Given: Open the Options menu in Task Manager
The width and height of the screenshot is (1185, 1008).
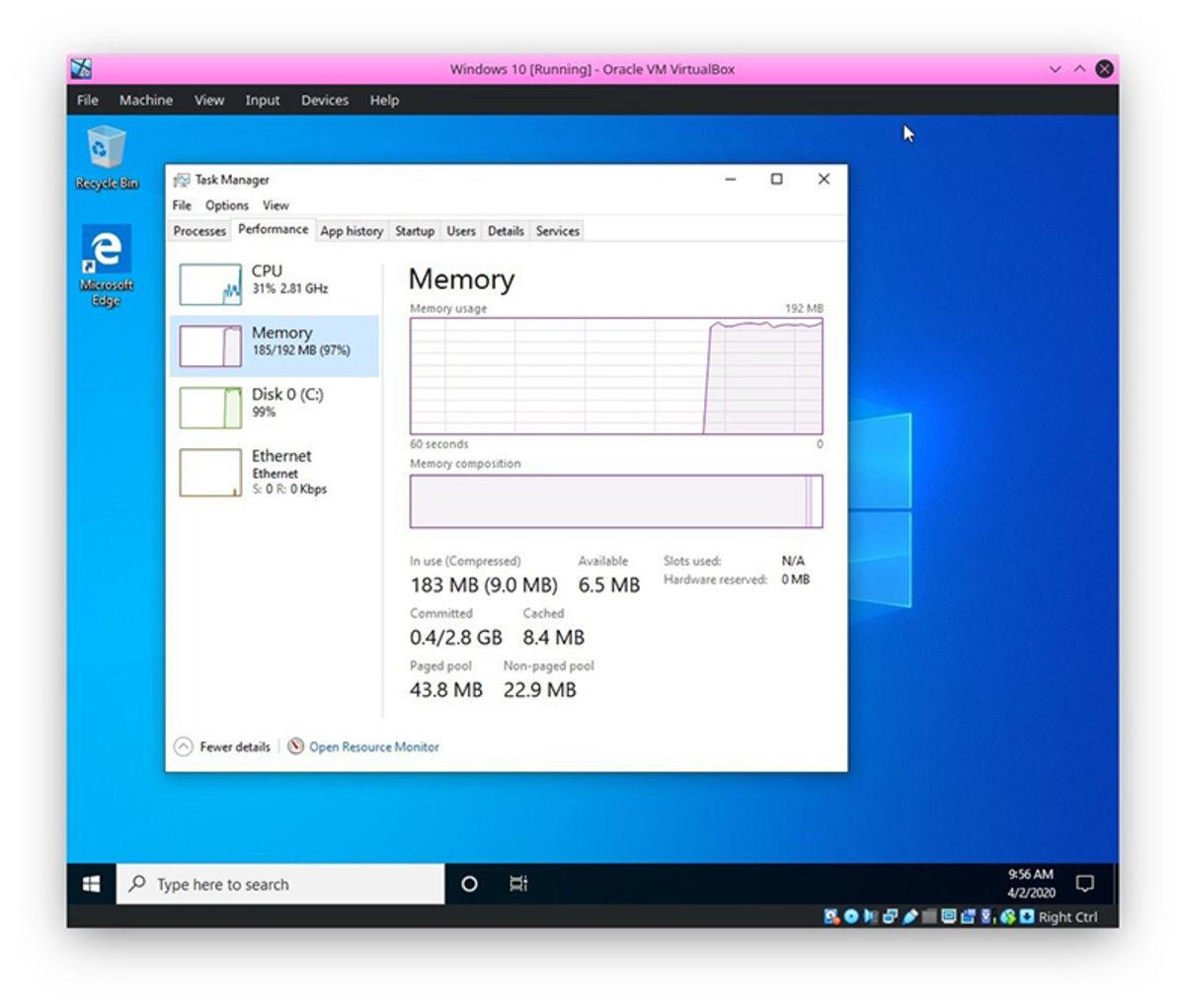Looking at the screenshot, I should click(x=226, y=205).
